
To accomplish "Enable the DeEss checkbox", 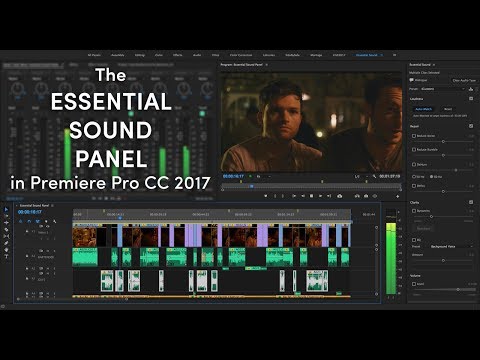I will click(x=414, y=186).
